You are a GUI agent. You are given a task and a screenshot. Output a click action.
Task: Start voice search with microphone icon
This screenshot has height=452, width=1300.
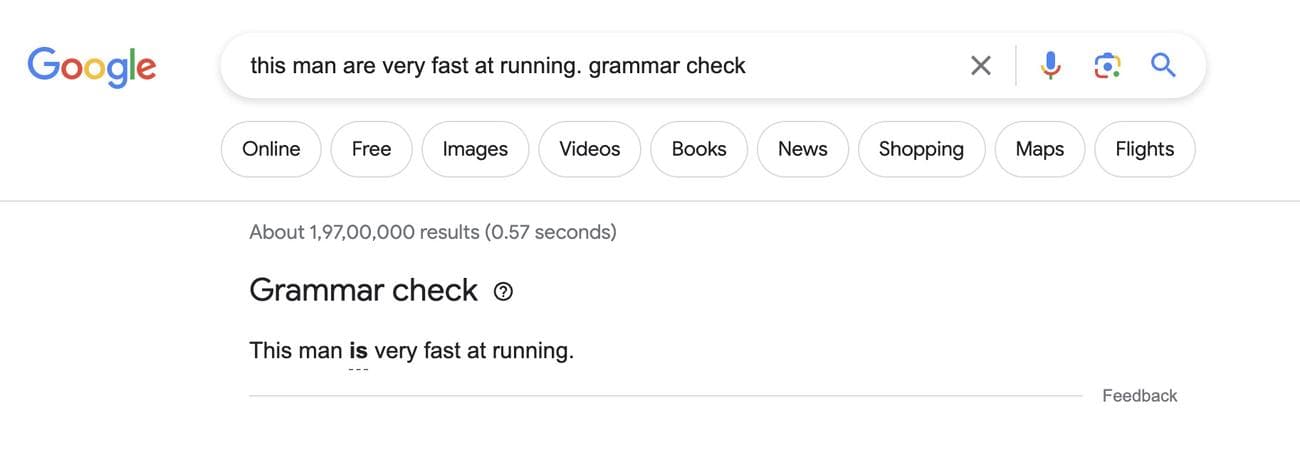[x=1050, y=66]
